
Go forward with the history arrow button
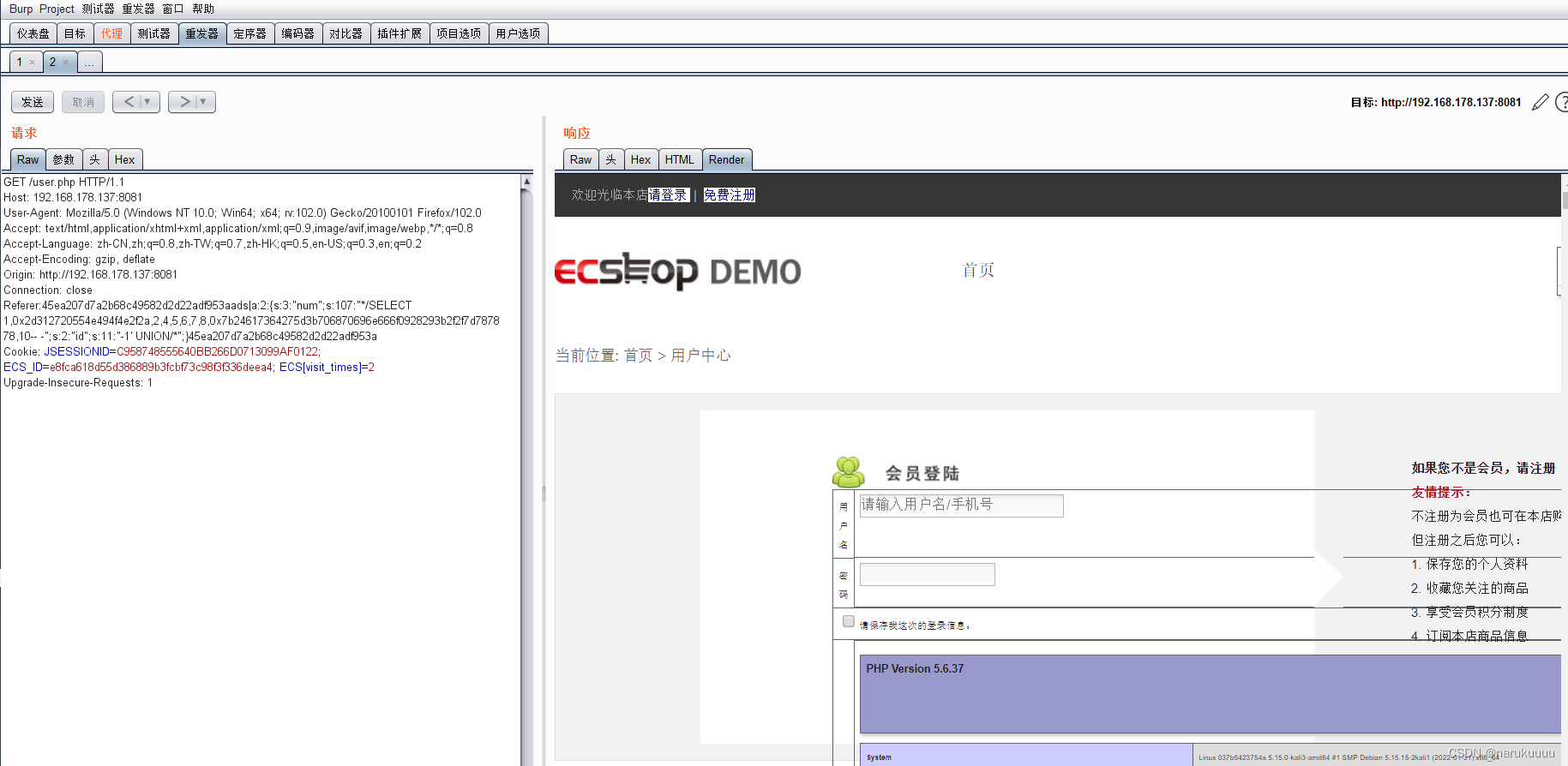tap(183, 102)
